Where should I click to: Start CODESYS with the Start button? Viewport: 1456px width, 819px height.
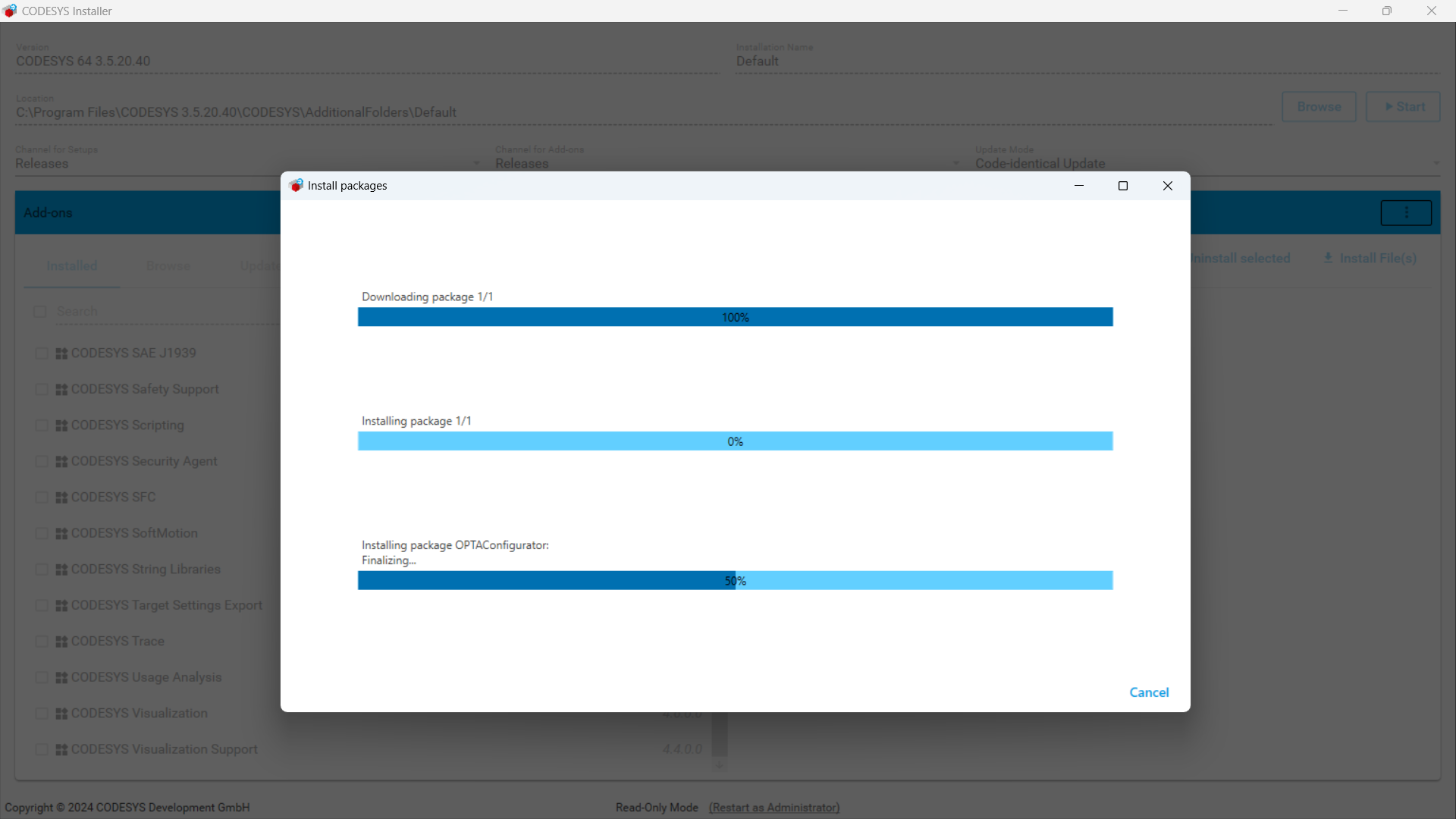click(1403, 107)
